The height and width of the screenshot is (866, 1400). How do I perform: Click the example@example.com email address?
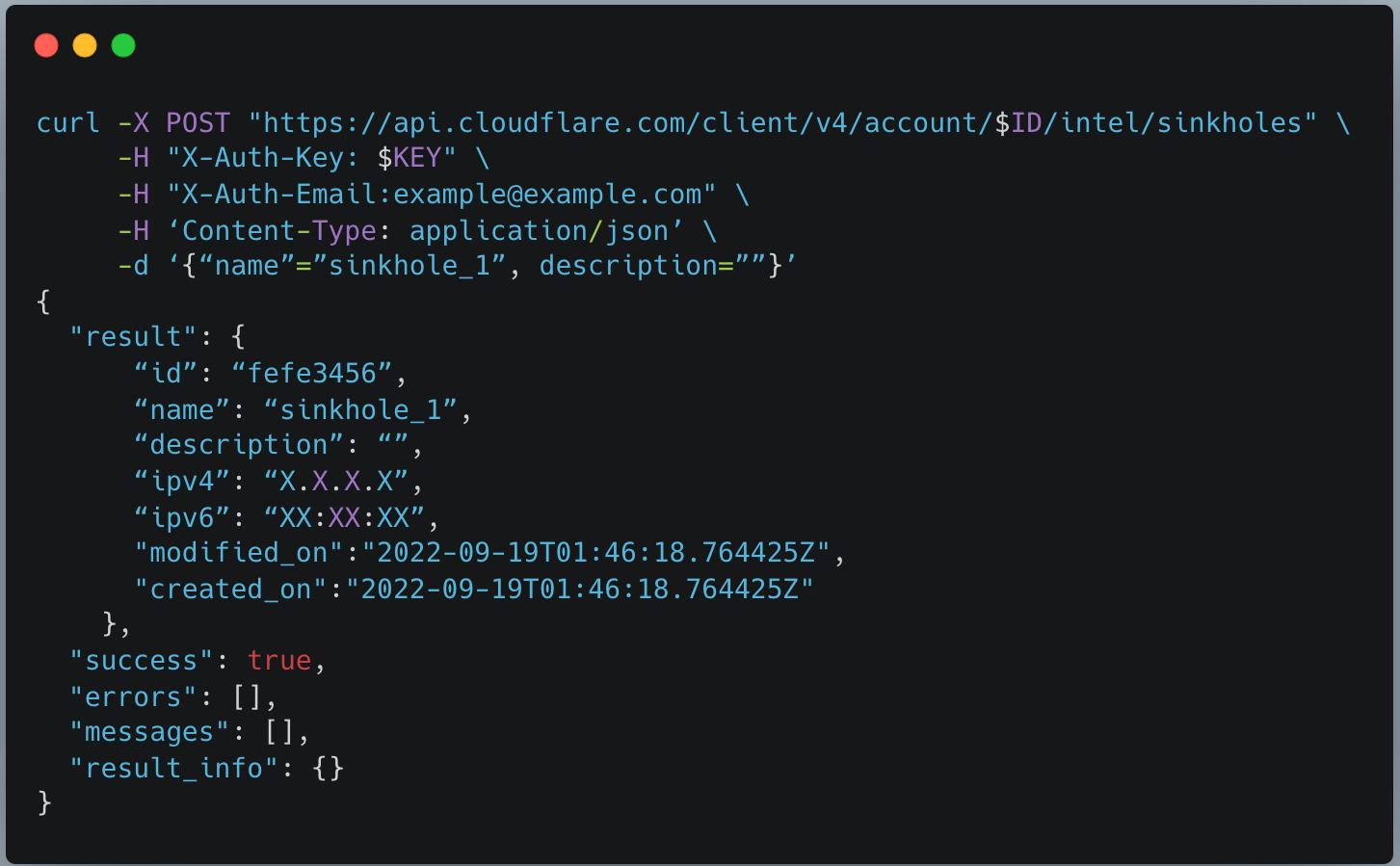point(547,195)
